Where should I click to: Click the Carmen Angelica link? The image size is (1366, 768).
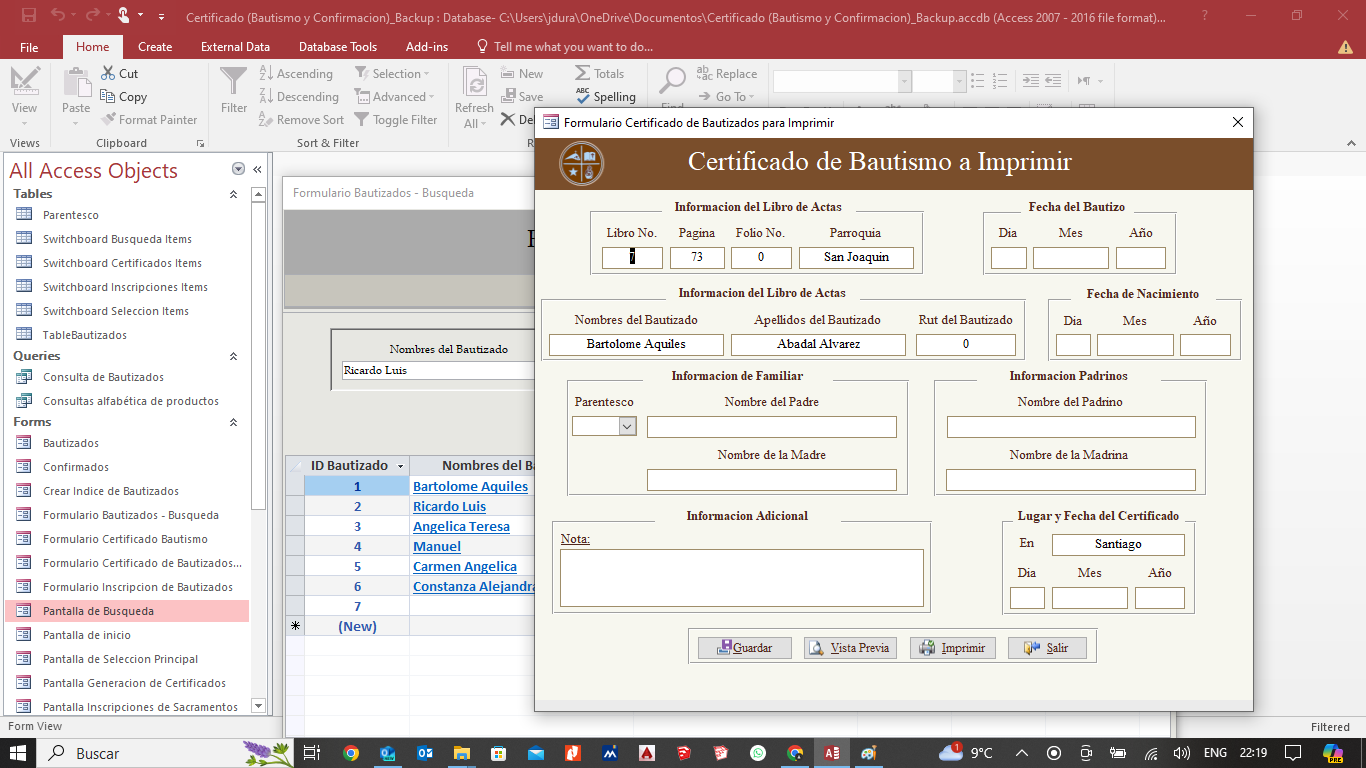(x=465, y=566)
